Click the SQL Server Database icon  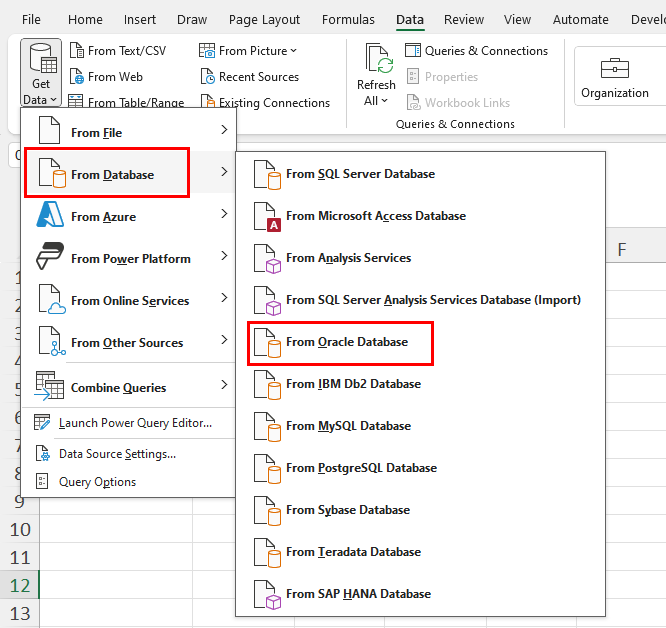click(267, 175)
